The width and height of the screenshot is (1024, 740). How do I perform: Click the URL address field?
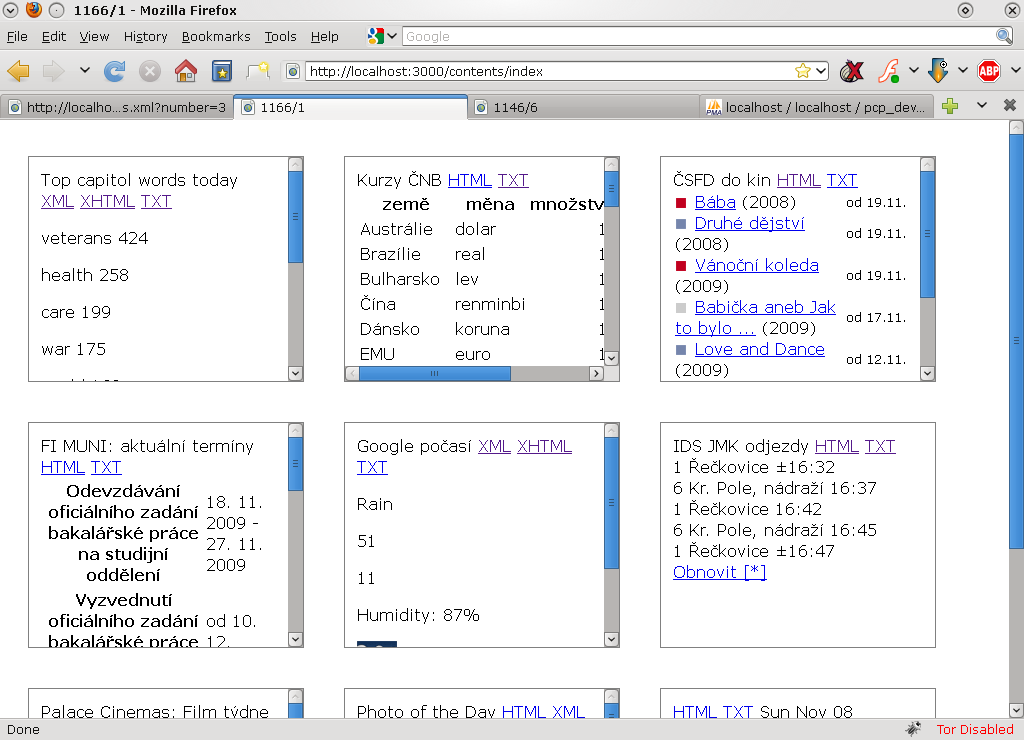click(549, 71)
